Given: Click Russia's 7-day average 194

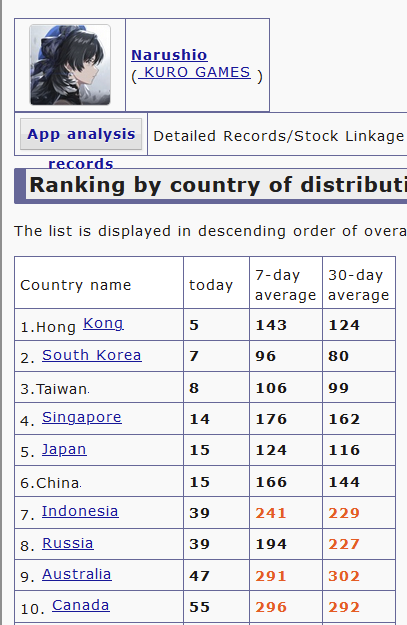Looking at the screenshot, I should (271, 544).
